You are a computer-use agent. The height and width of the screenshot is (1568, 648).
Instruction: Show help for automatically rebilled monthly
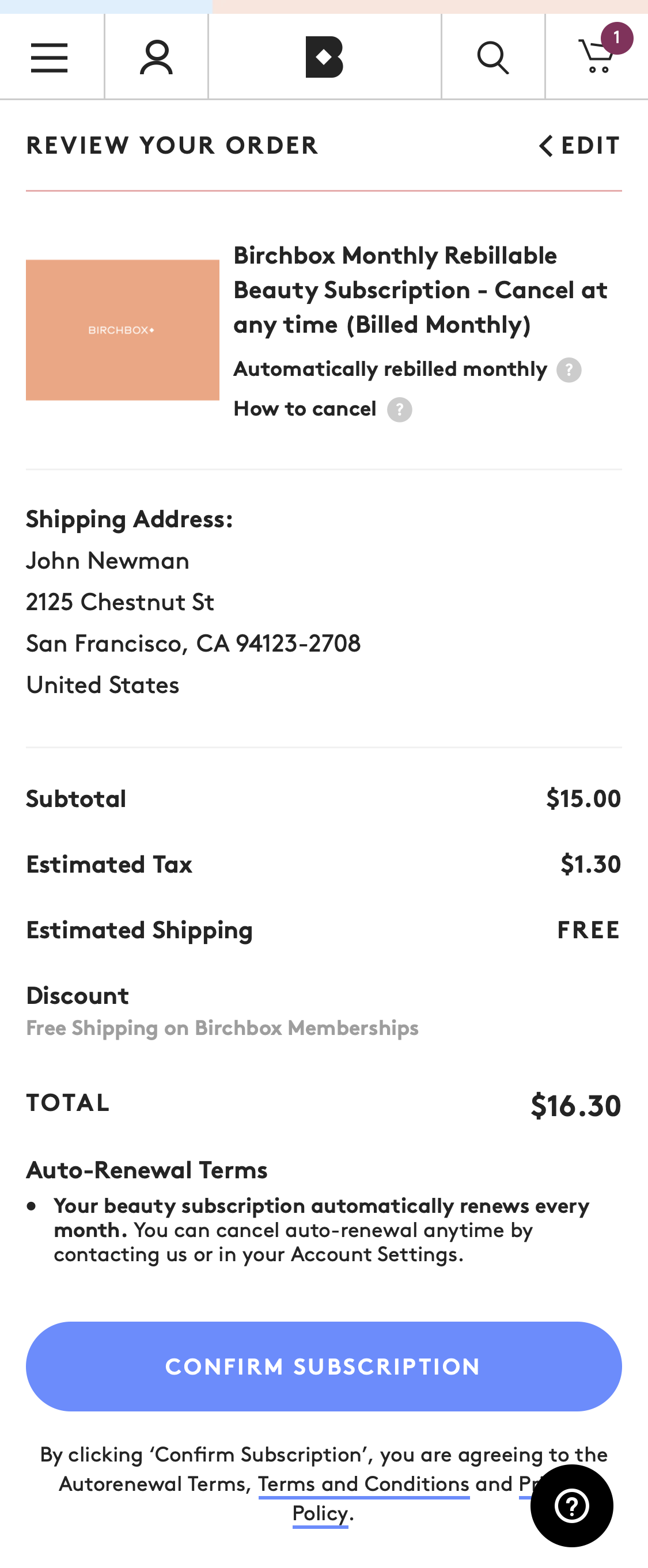coord(569,370)
